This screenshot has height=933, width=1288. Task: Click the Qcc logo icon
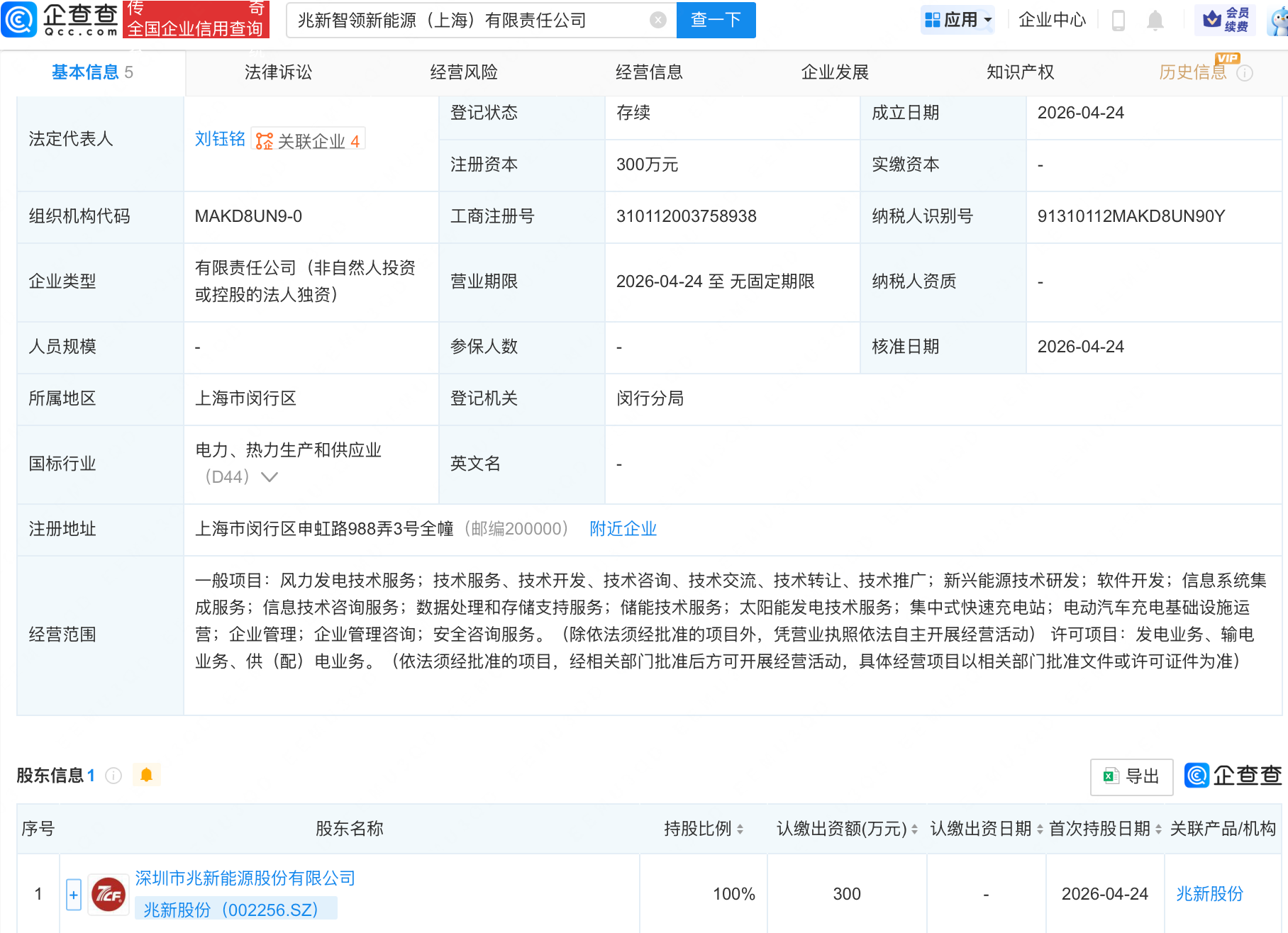19,19
